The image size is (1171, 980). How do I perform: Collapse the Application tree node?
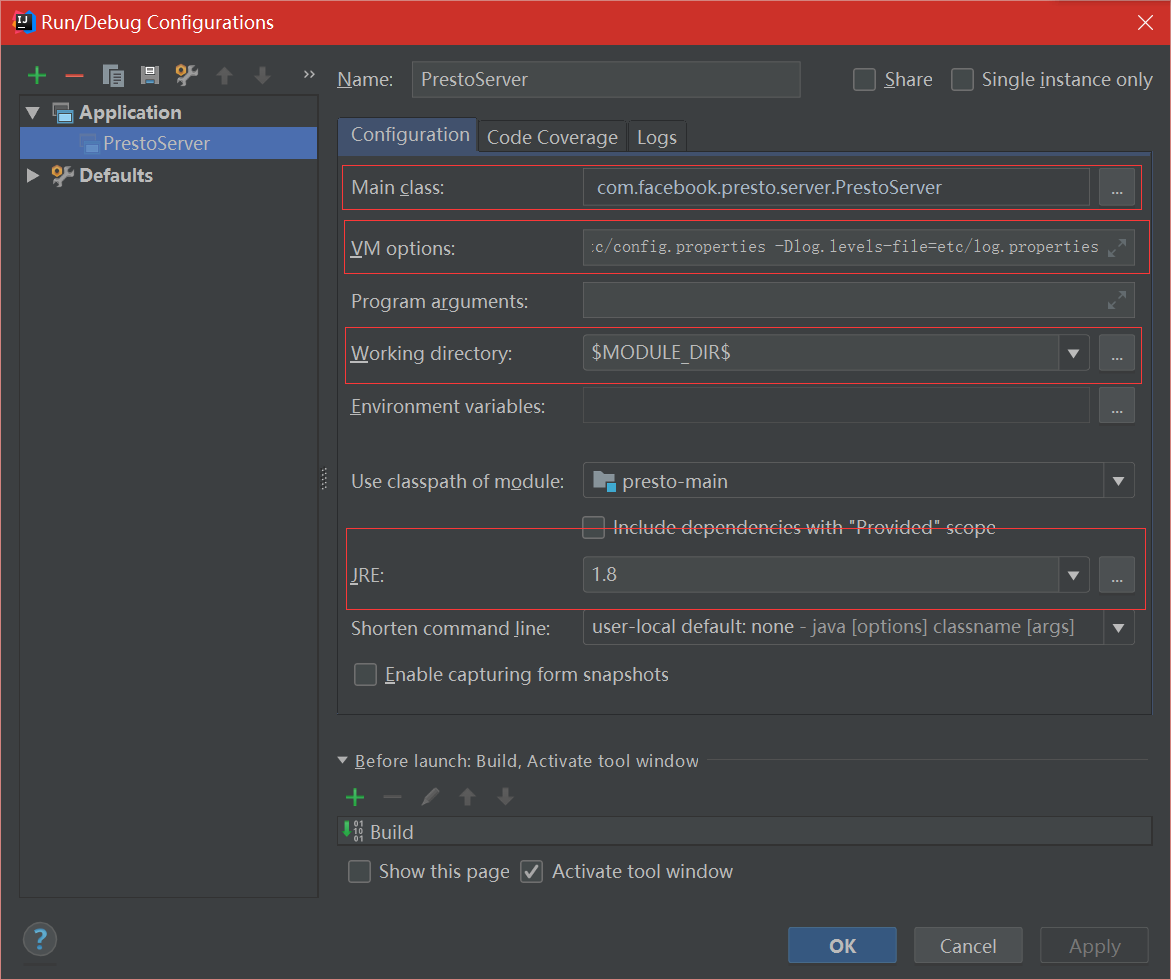(32, 113)
